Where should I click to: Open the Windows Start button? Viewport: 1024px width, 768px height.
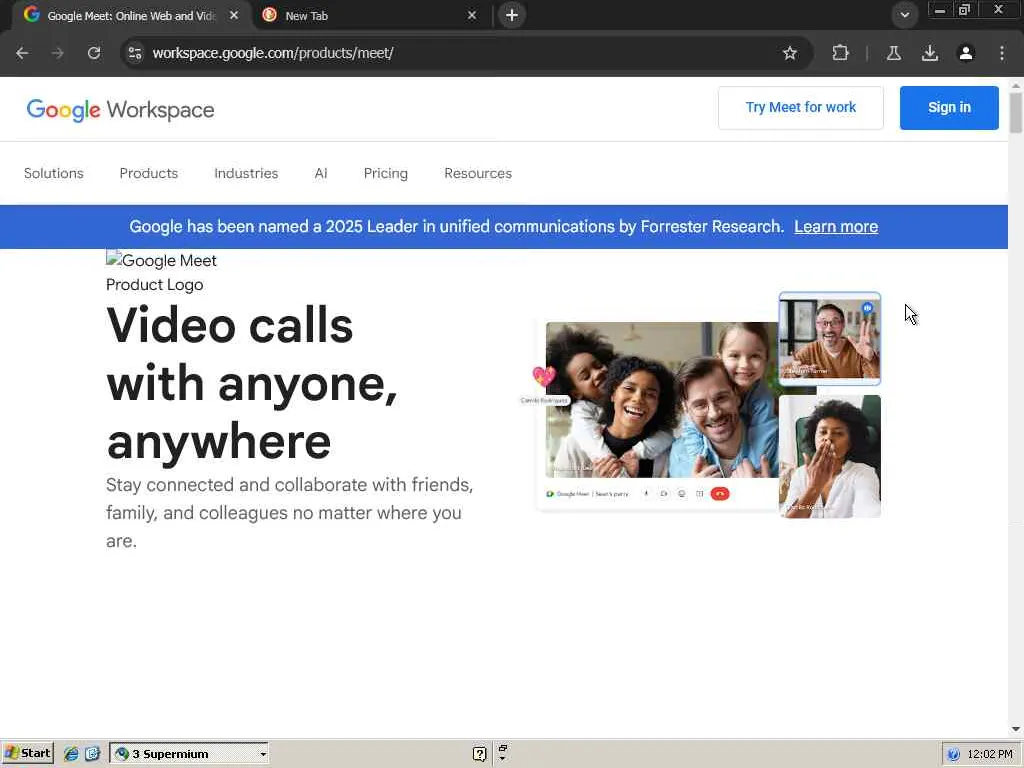[27, 754]
